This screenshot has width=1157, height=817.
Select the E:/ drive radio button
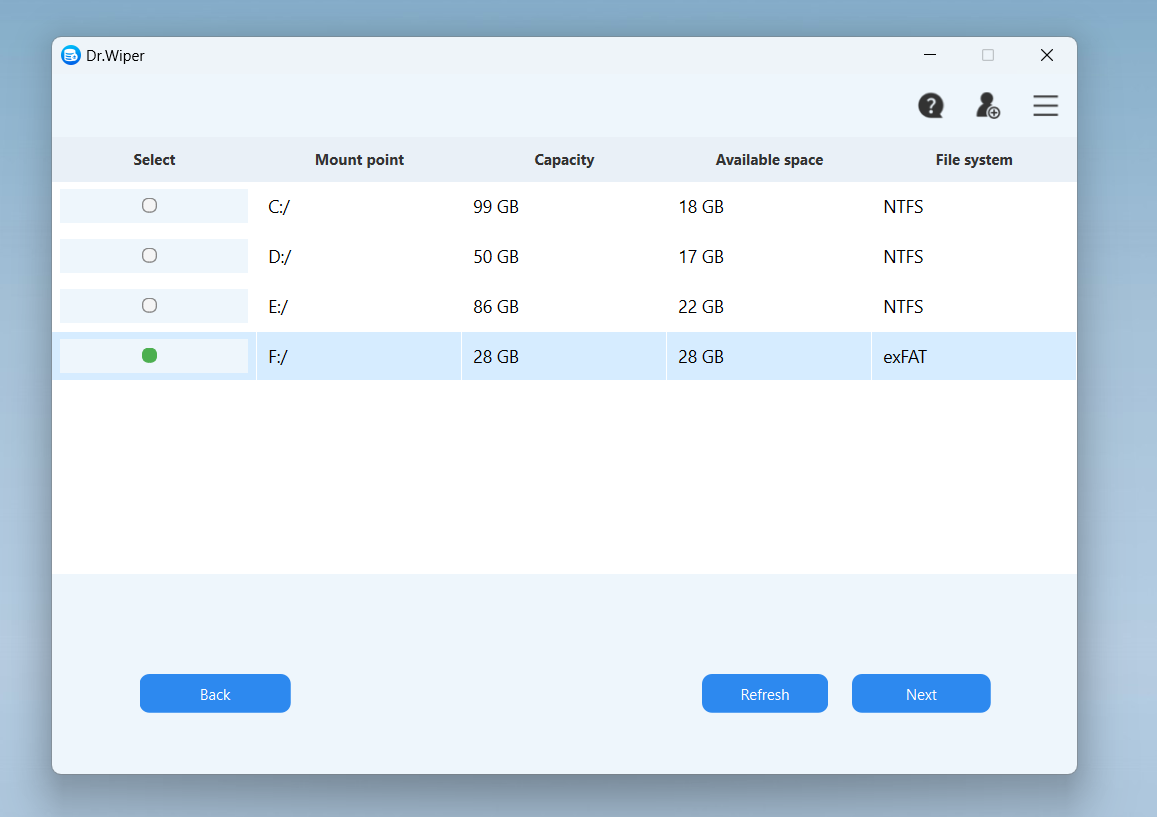pos(150,306)
